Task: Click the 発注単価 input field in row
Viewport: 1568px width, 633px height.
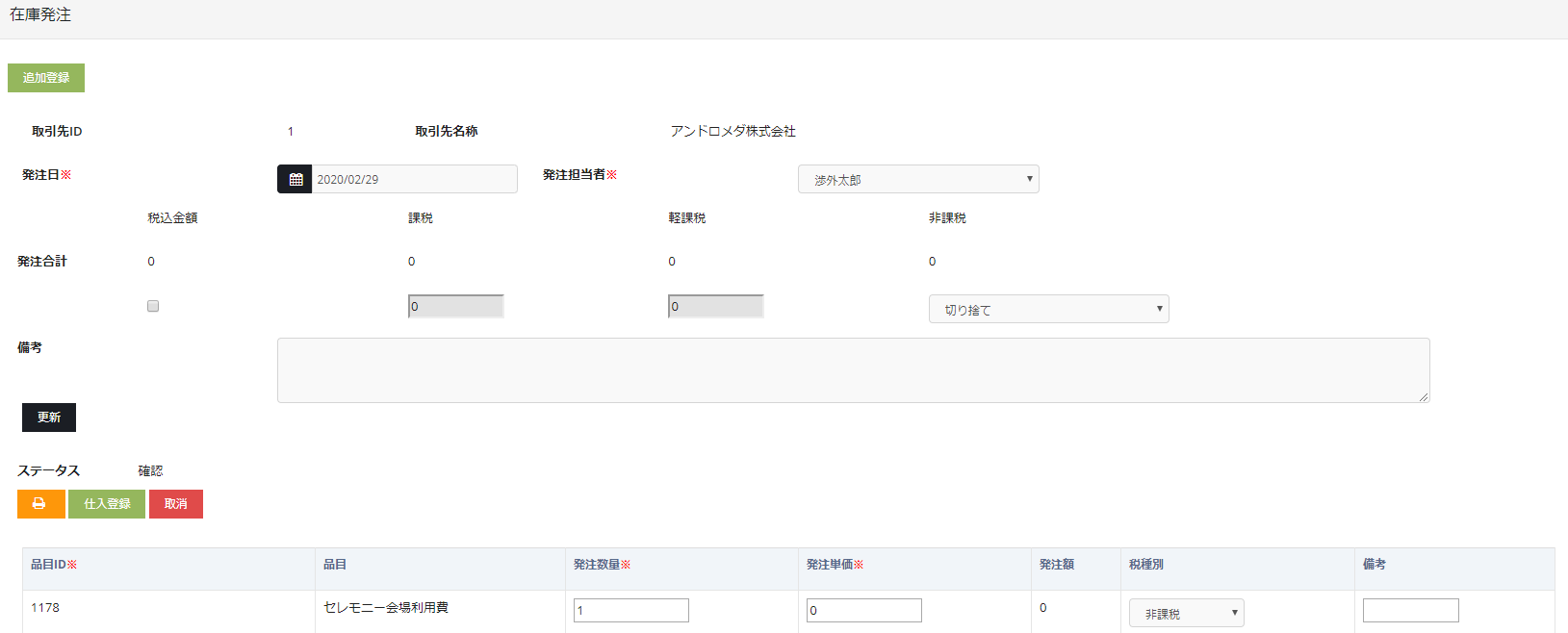Action: click(x=863, y=610)
